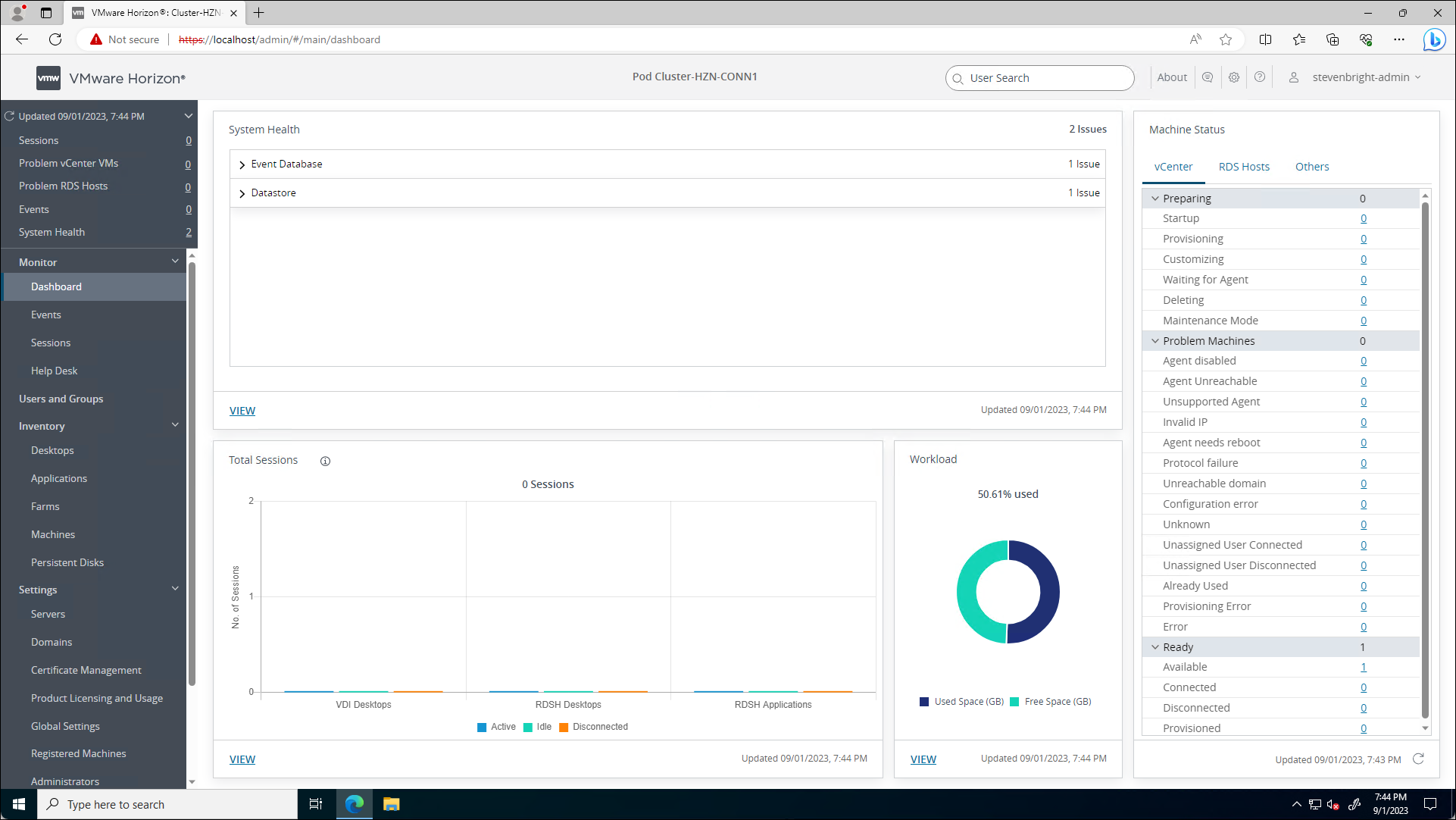Click the Settings gear icon top bar
Image resolution: width=1456 pixels, height=820 pixels.
pos(1233,77)
